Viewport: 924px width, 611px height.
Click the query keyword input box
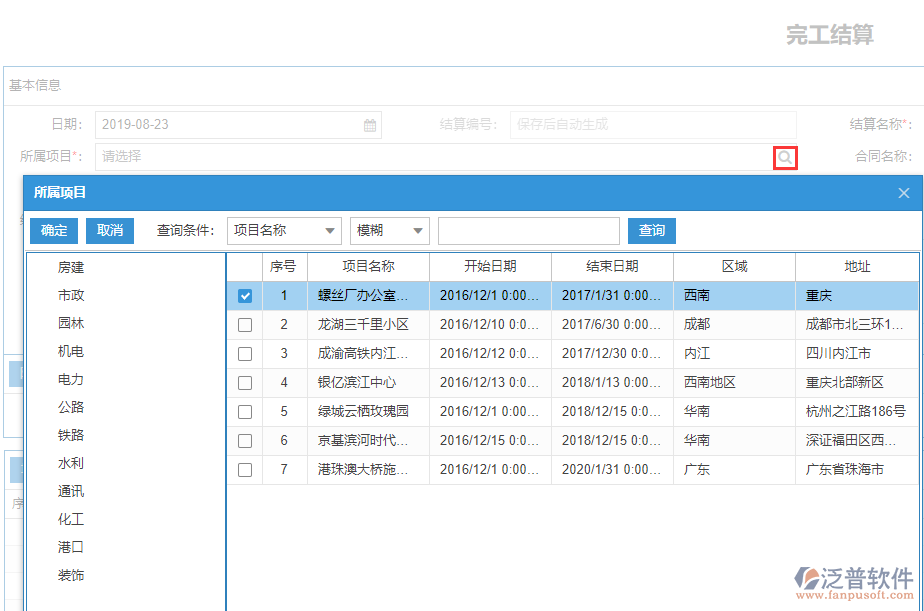(x=529, y=230)
